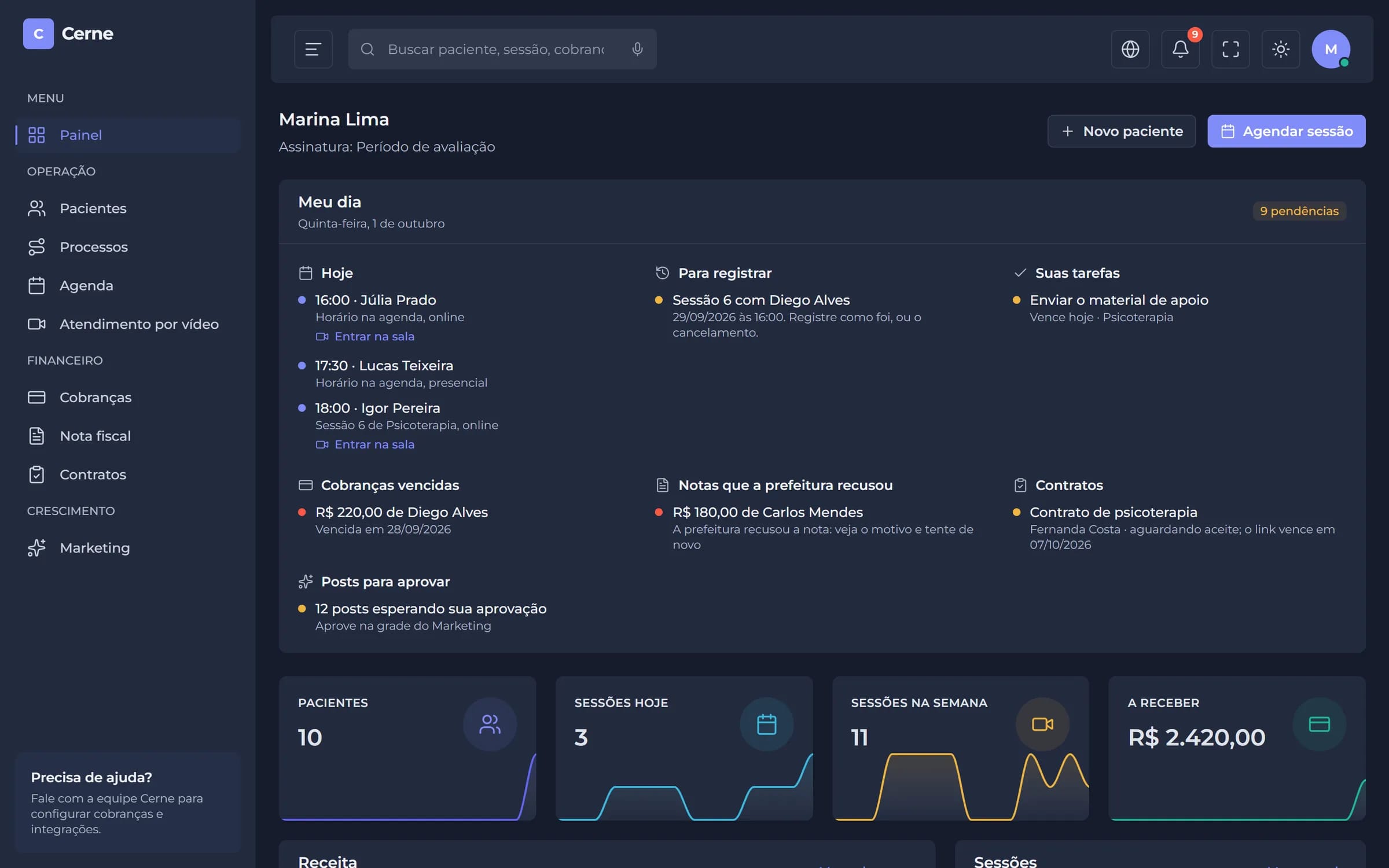Open Painel in sidebar
Screen dimensions: 1389x868
127,135
